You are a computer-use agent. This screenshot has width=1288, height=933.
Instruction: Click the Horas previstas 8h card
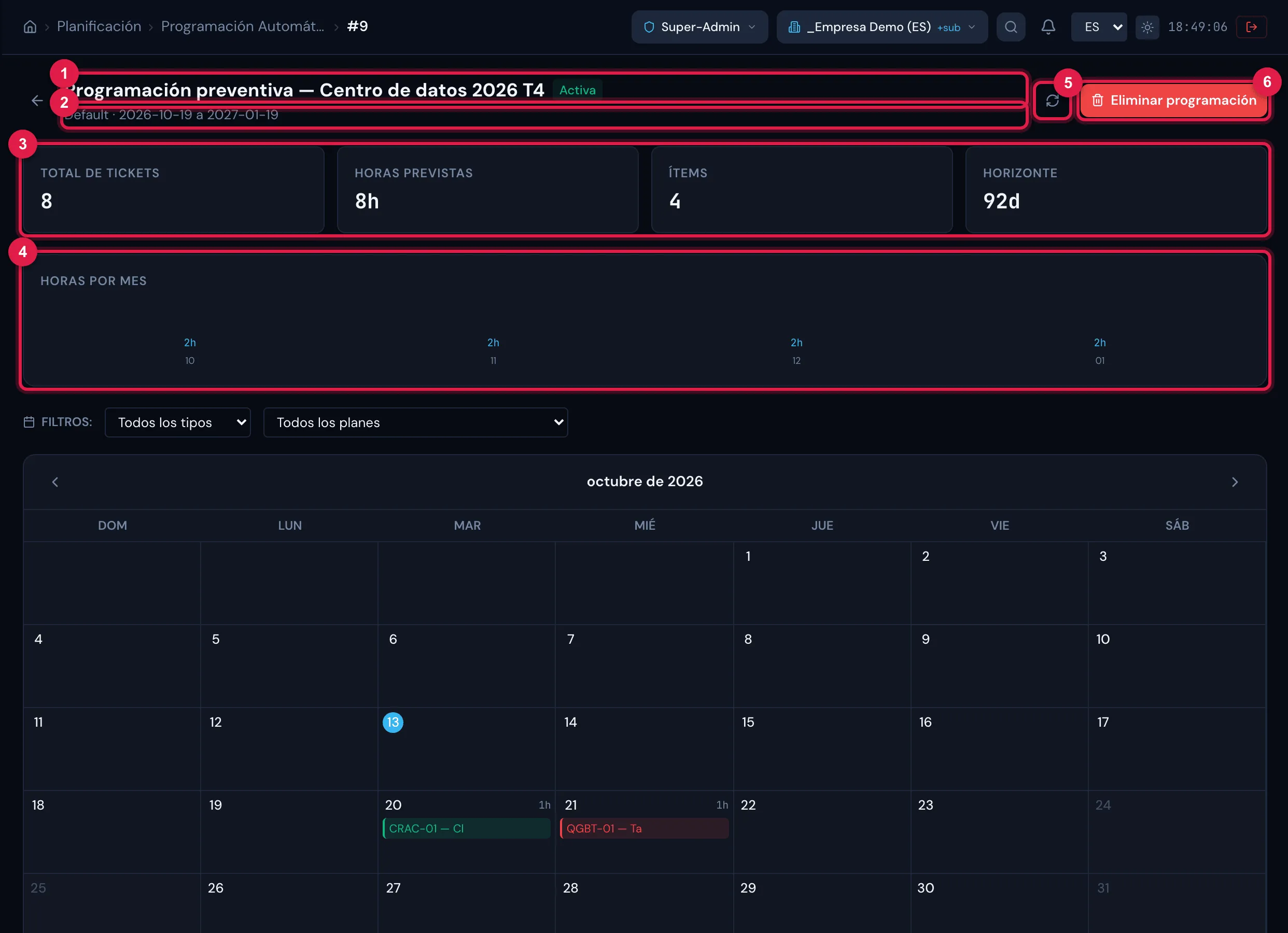point(488,190)
